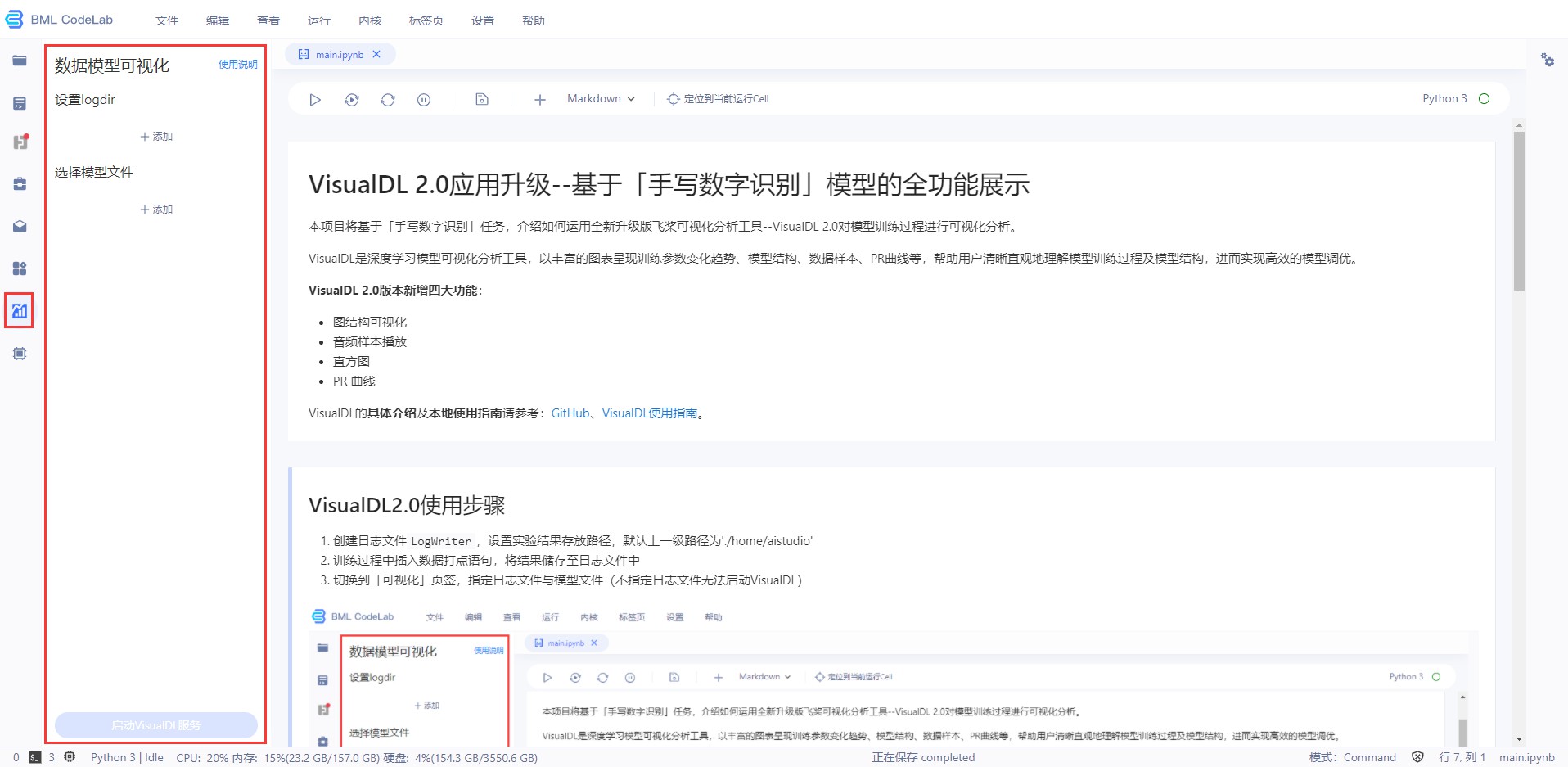The height and width of the screenshot is (767, 1568).
Task: Add a new cell with plus icon
Action: (540, 99)
